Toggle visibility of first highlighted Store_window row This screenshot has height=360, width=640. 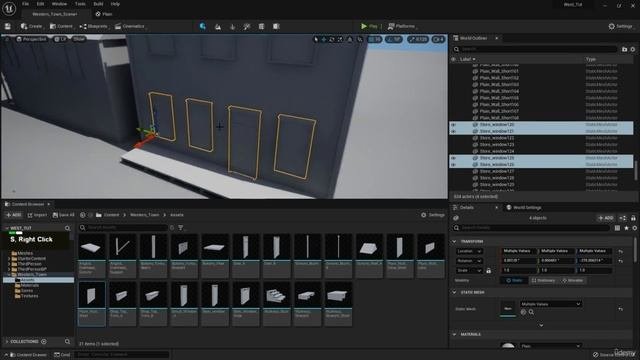tap(453, 124)
